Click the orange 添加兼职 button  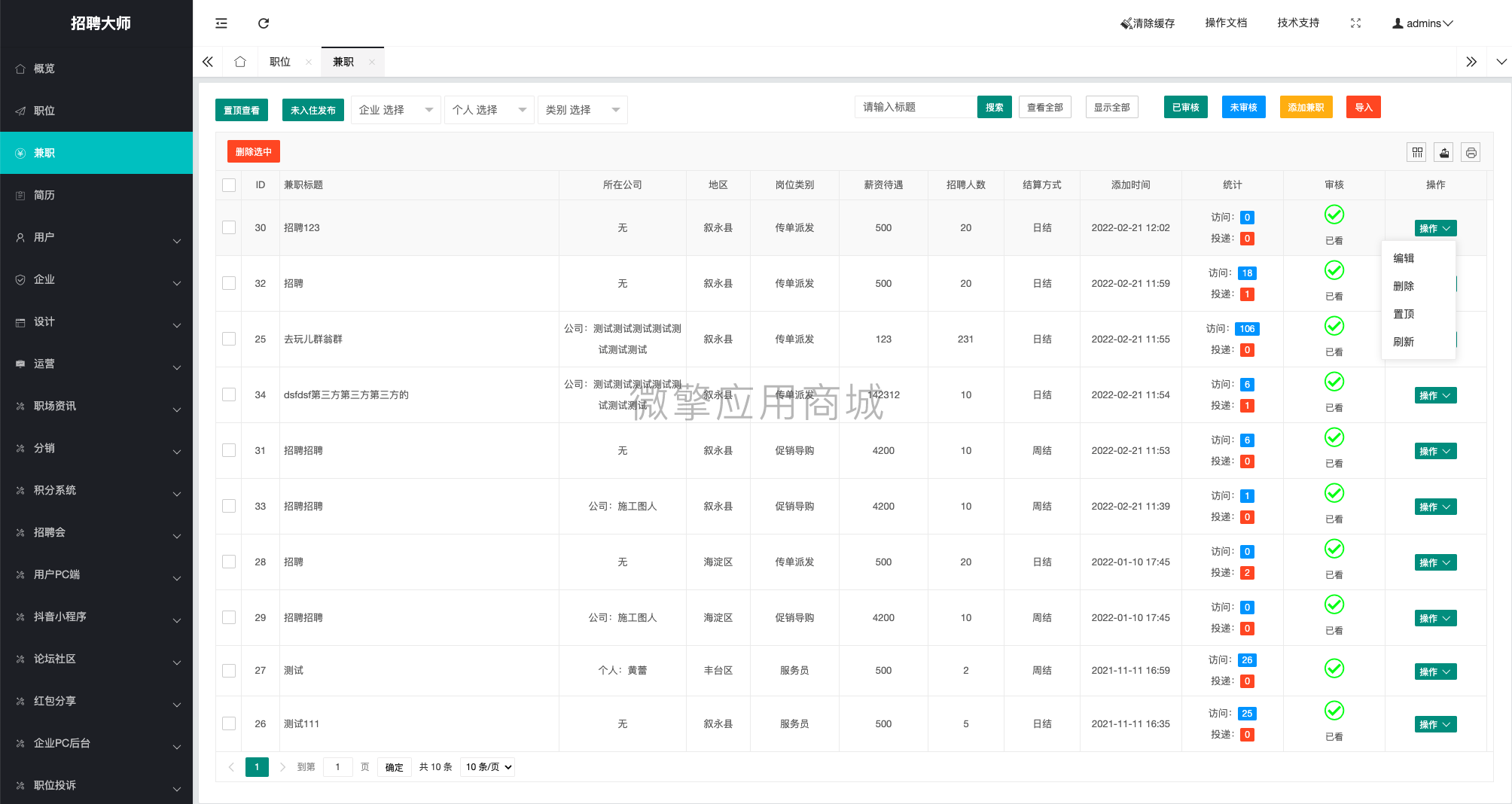[x=1306, y=108]
